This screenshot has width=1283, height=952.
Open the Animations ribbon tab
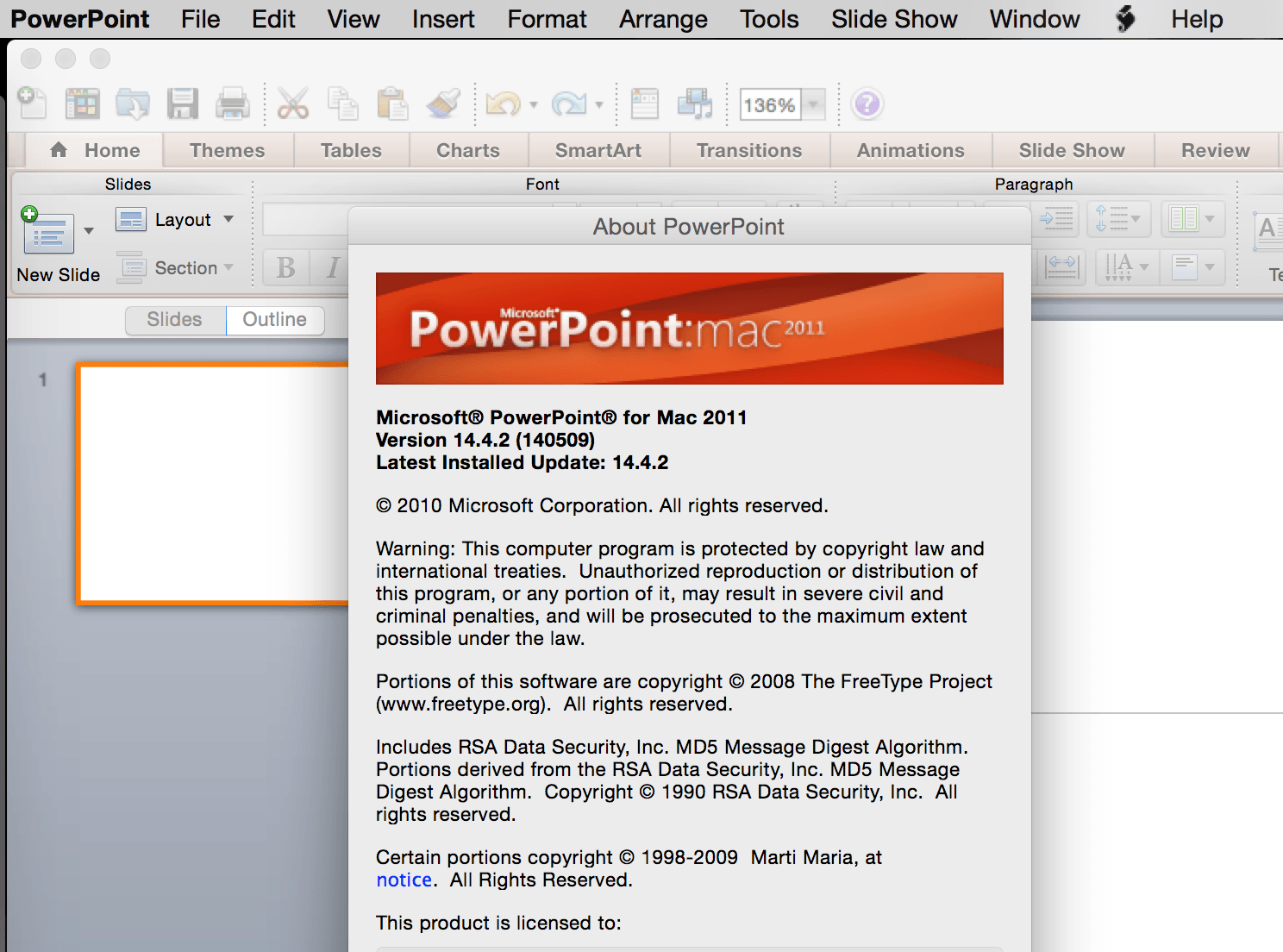(x=911, y=151)
